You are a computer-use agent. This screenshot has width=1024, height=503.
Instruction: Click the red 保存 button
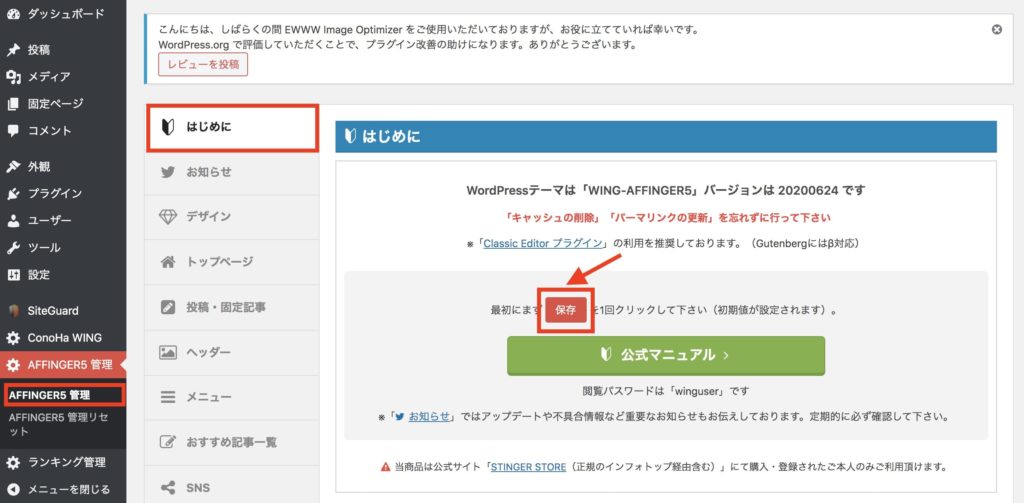[566, 310]
